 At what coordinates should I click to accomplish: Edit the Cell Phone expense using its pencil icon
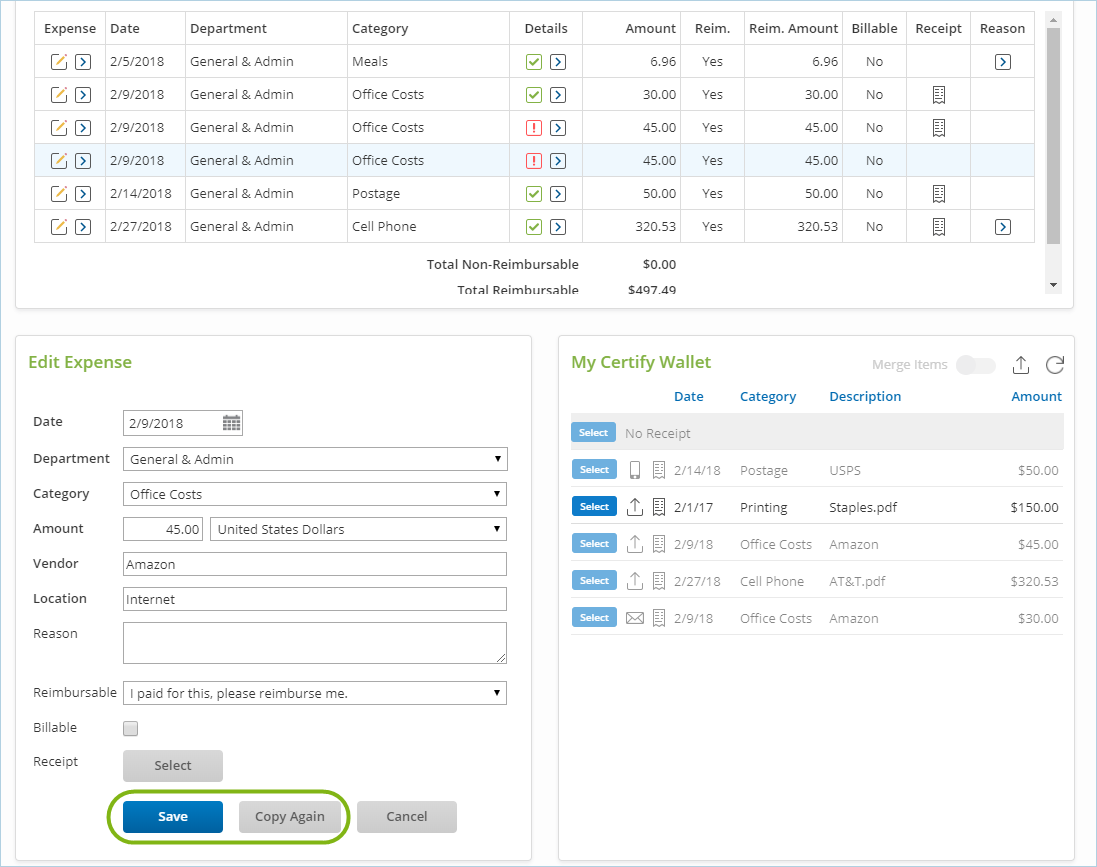(59, 226)
